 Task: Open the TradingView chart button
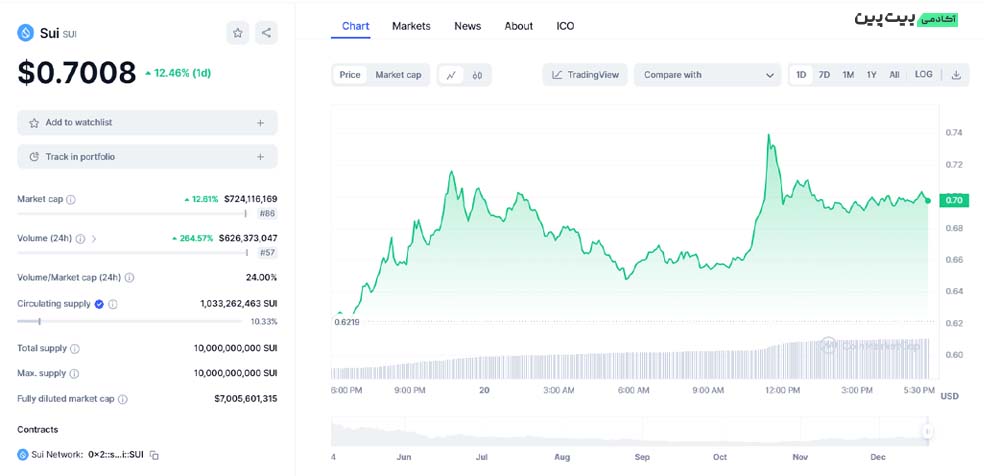586,75
